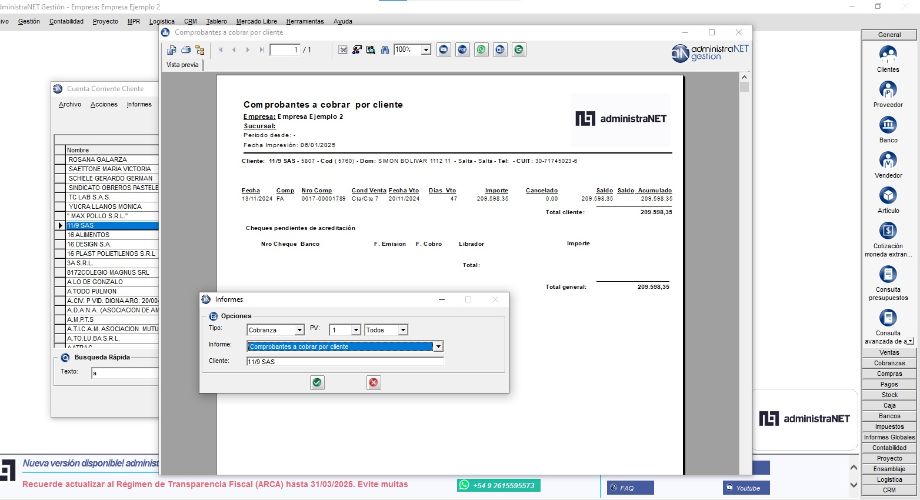Screen dimensions: 920x500
Task: Print the report with the printer icon
Action: (186, 50)
